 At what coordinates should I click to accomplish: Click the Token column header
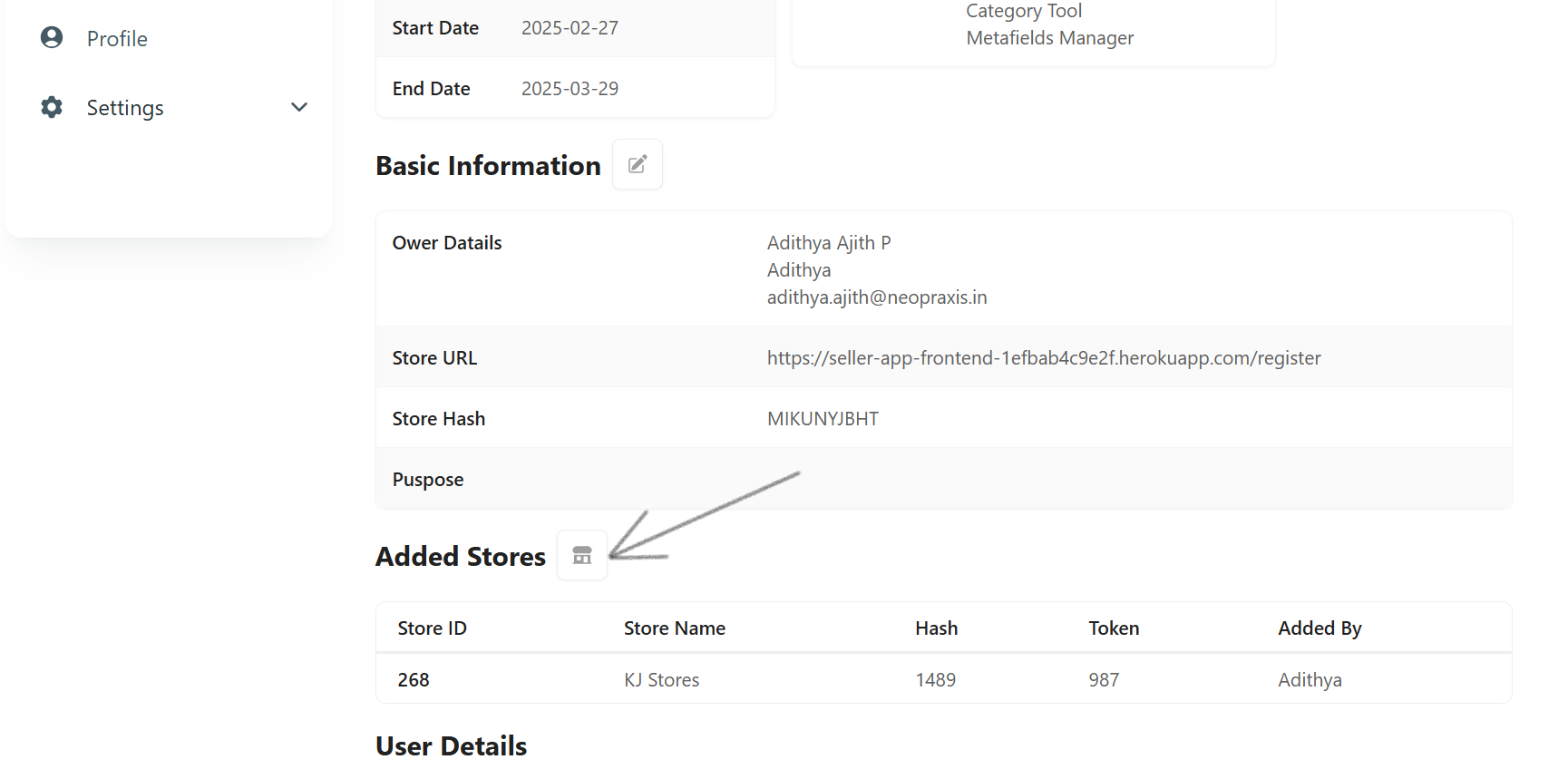coord(1114,628)
